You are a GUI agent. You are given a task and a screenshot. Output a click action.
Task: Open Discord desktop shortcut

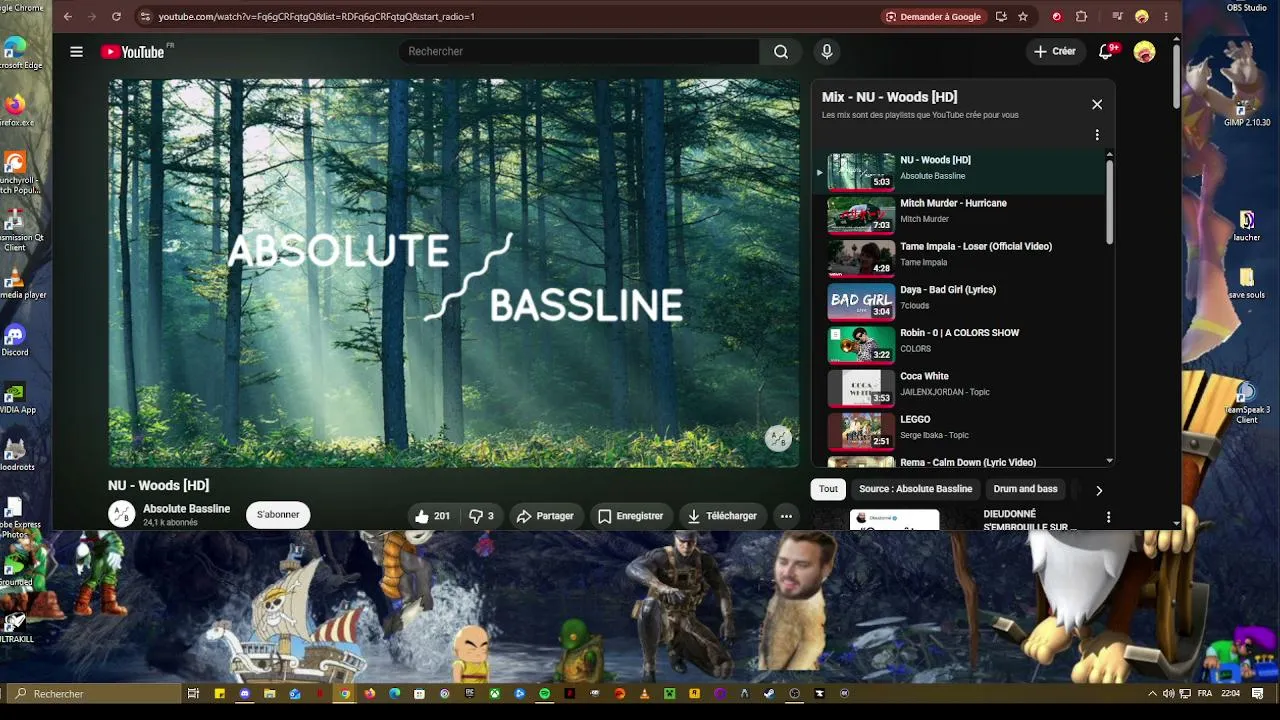[x=15, y=340]
